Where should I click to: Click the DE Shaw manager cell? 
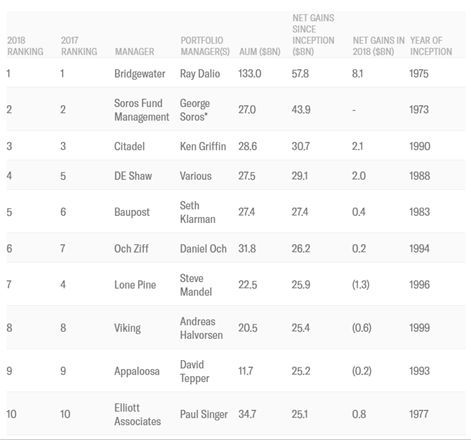click(133, 176)
